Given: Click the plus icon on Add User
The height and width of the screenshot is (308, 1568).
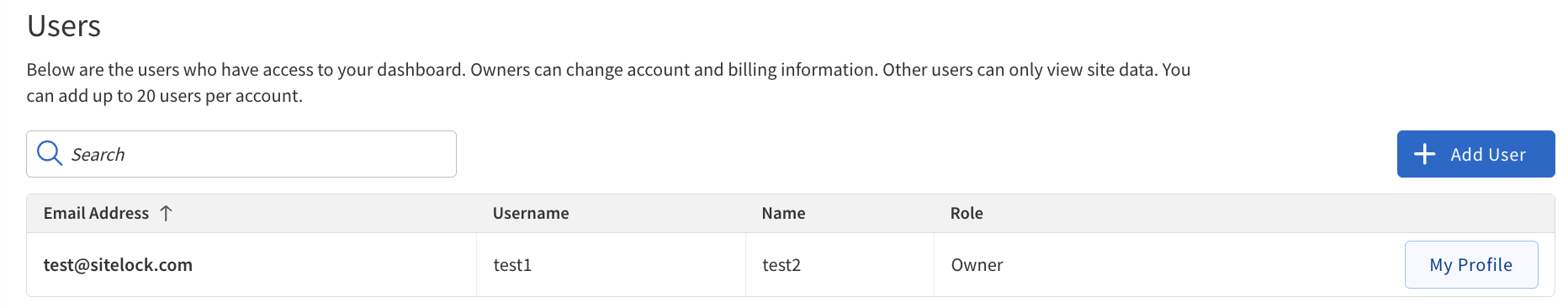Looking at the screenshot, I should pos(1424,154).
